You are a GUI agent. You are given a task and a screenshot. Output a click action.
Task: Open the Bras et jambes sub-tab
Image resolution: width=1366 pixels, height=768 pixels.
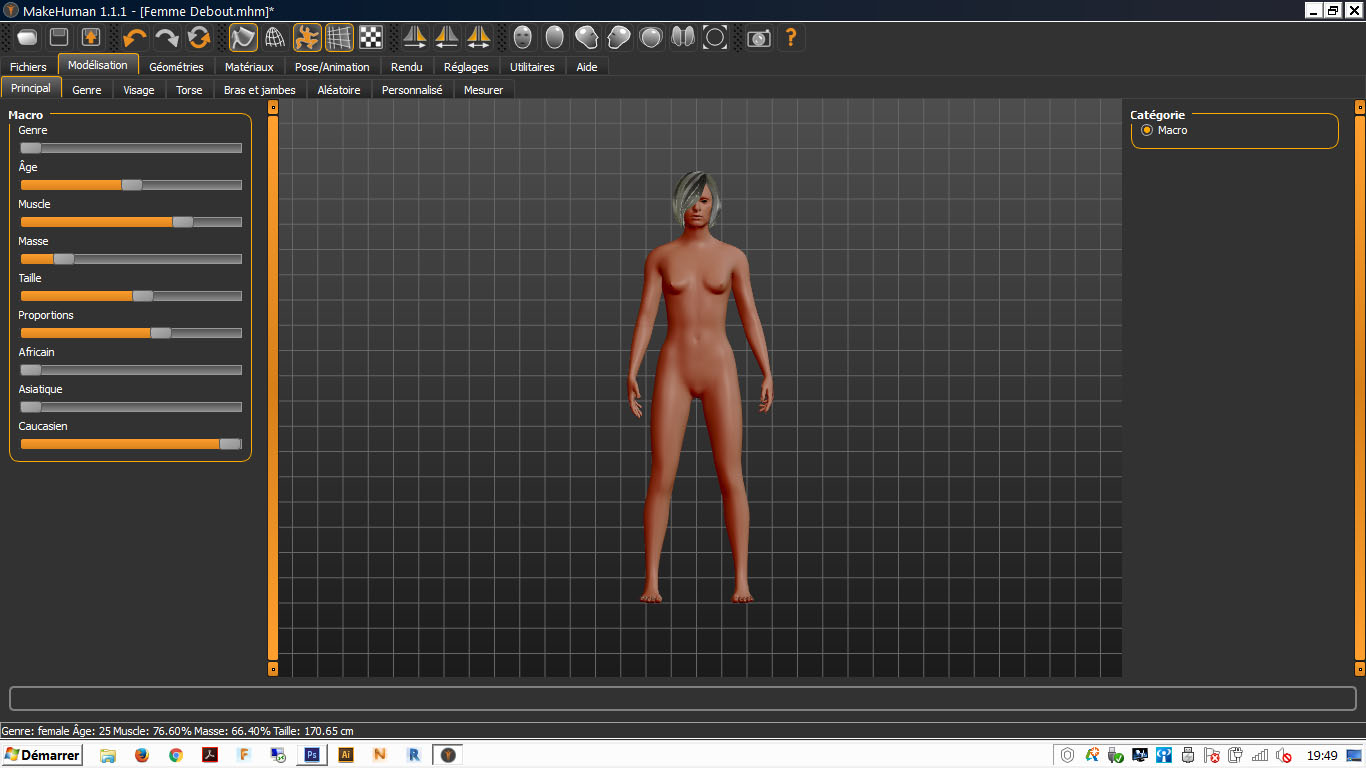(x=260, y=90)
